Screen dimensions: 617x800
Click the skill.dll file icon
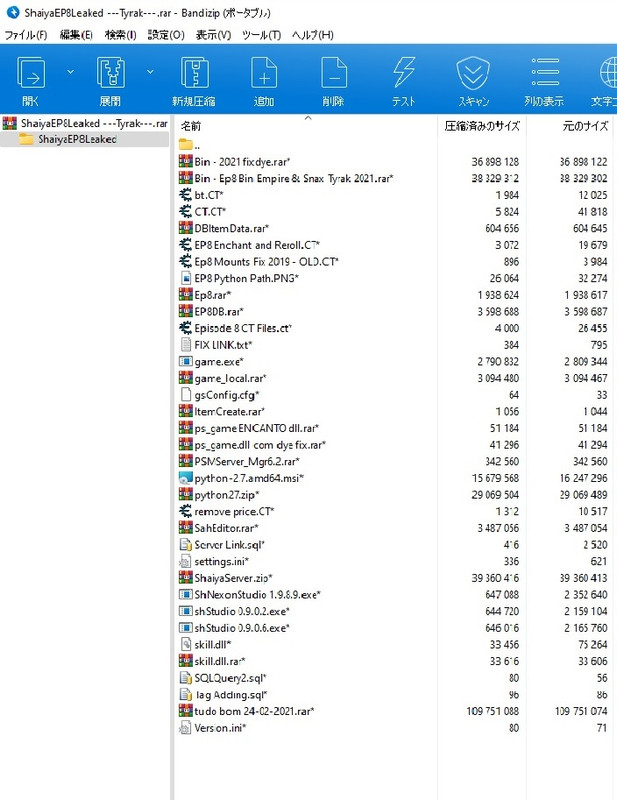[186, 644]
